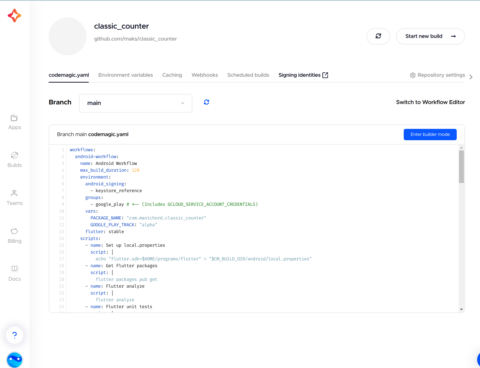Click the Codemagic logo icon
Viewport: 480px width, 368px height.
(x=14, y=16)
